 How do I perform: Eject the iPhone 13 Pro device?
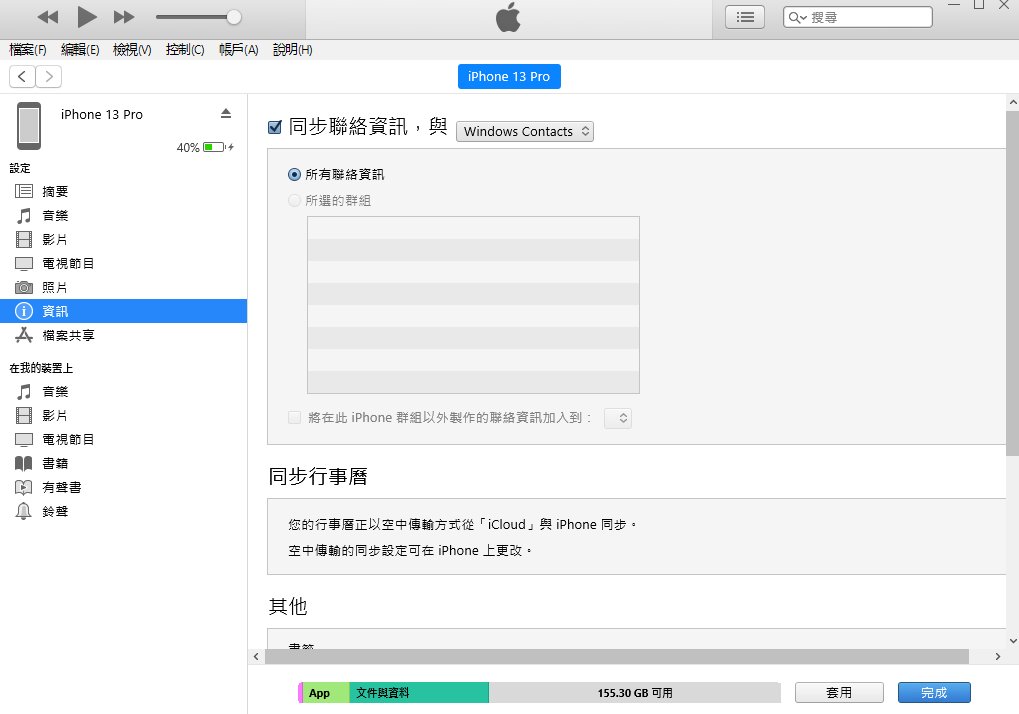pyautogui.click(x=226, y=113)
